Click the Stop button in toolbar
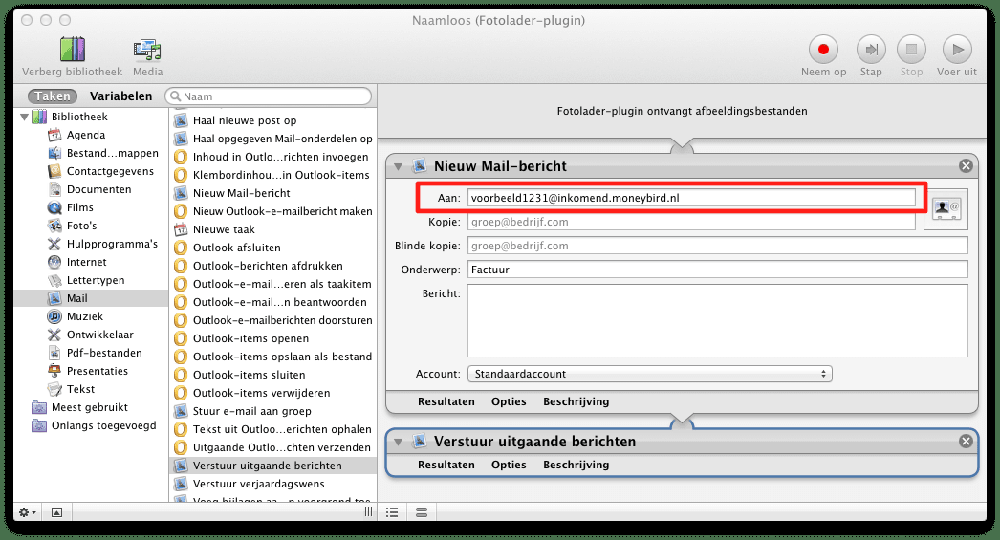1000x540 pixels. click(911, 49)
